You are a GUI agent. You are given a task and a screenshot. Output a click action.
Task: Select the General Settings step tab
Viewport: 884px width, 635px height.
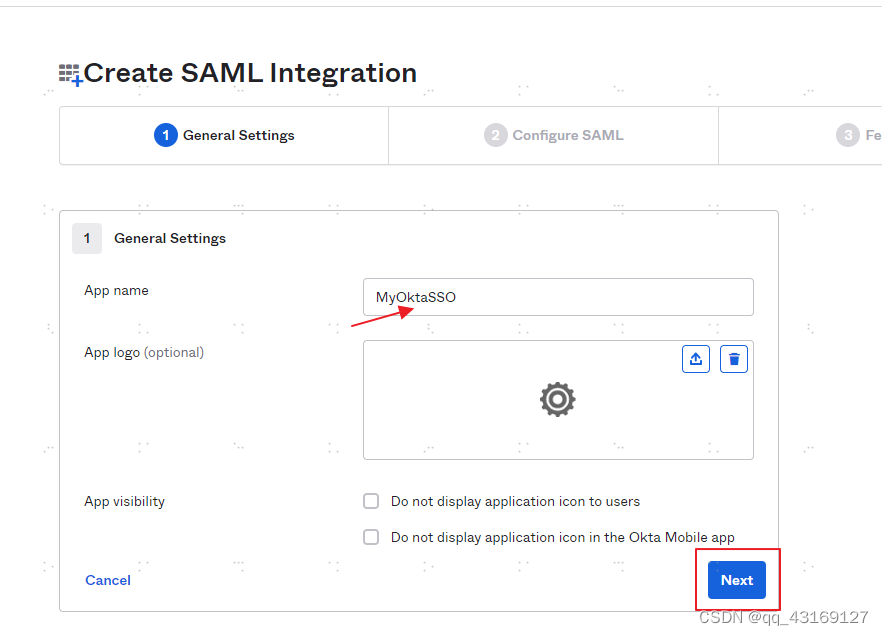[x=223, y=135]
